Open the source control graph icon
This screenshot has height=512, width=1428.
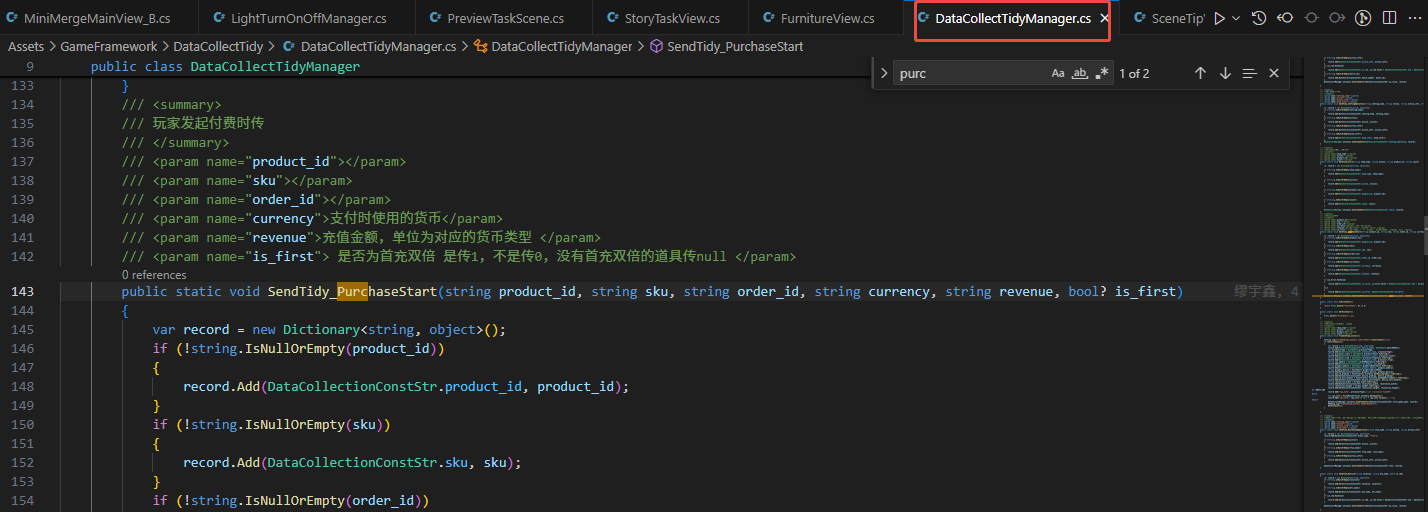(1363, 18)
